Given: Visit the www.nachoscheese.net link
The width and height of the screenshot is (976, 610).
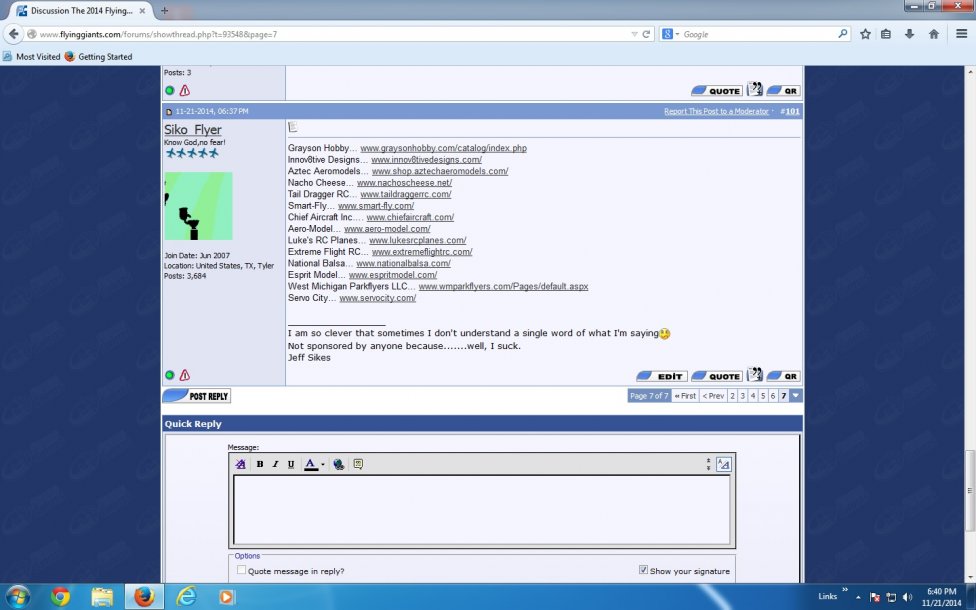Looking at the screenshot, I should tap(404, 182).
